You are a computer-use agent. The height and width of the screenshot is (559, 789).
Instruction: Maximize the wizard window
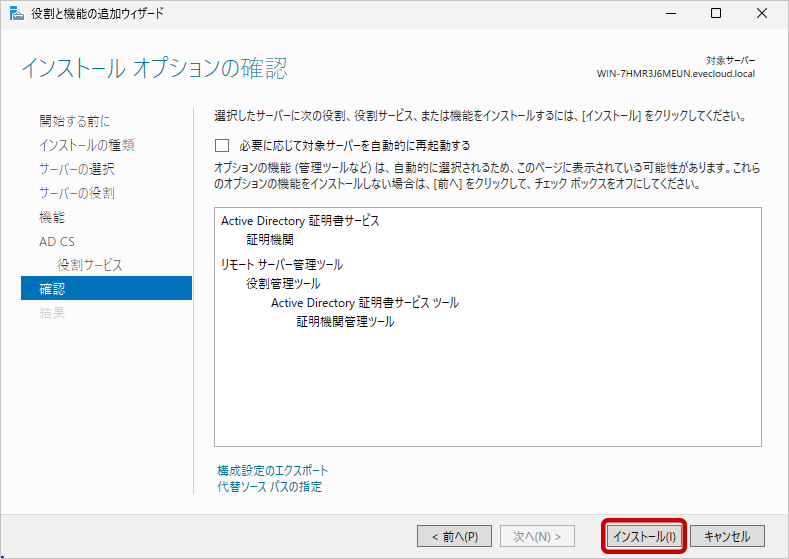point(715,13)
